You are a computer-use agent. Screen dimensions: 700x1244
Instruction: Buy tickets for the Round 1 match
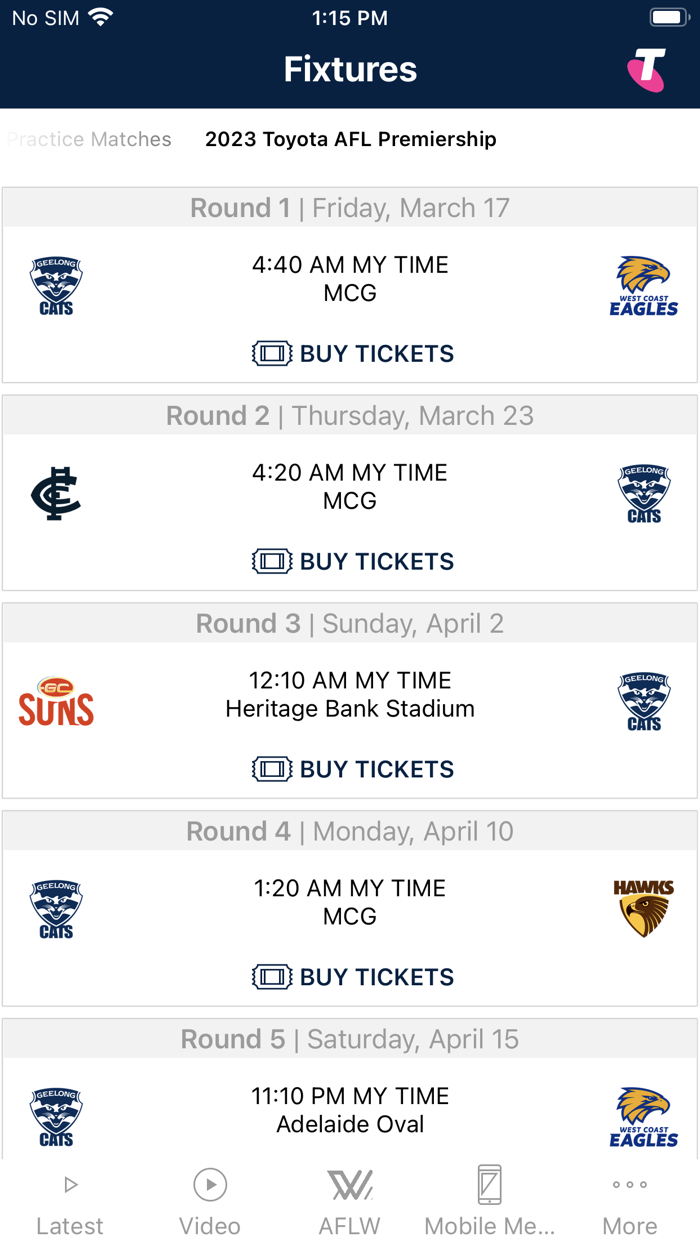352,353
